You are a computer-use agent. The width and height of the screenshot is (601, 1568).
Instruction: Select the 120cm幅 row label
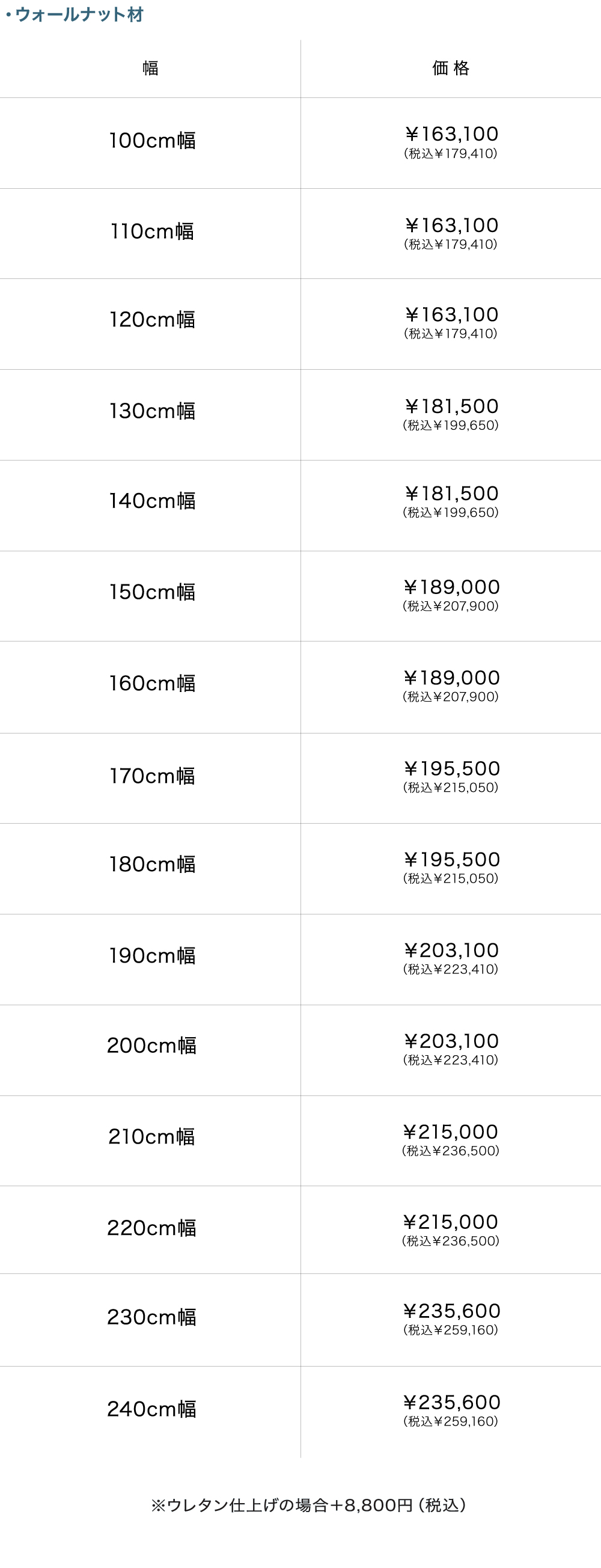152,320
